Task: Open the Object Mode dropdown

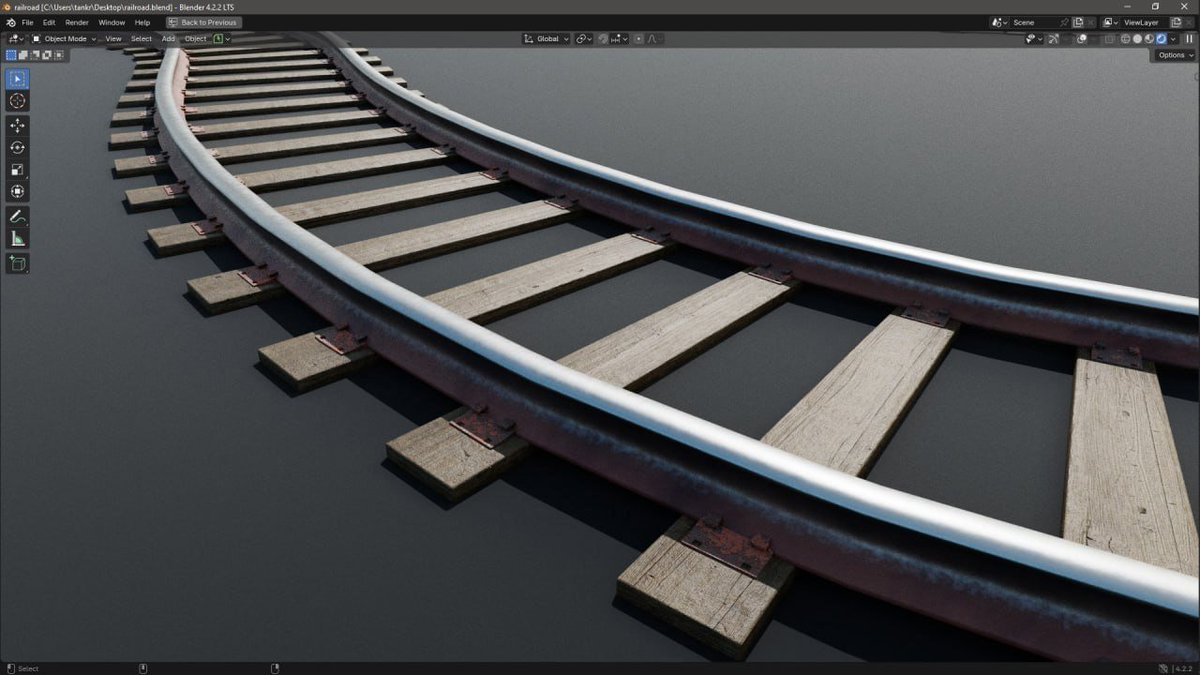Action: [x=62, y=38]
